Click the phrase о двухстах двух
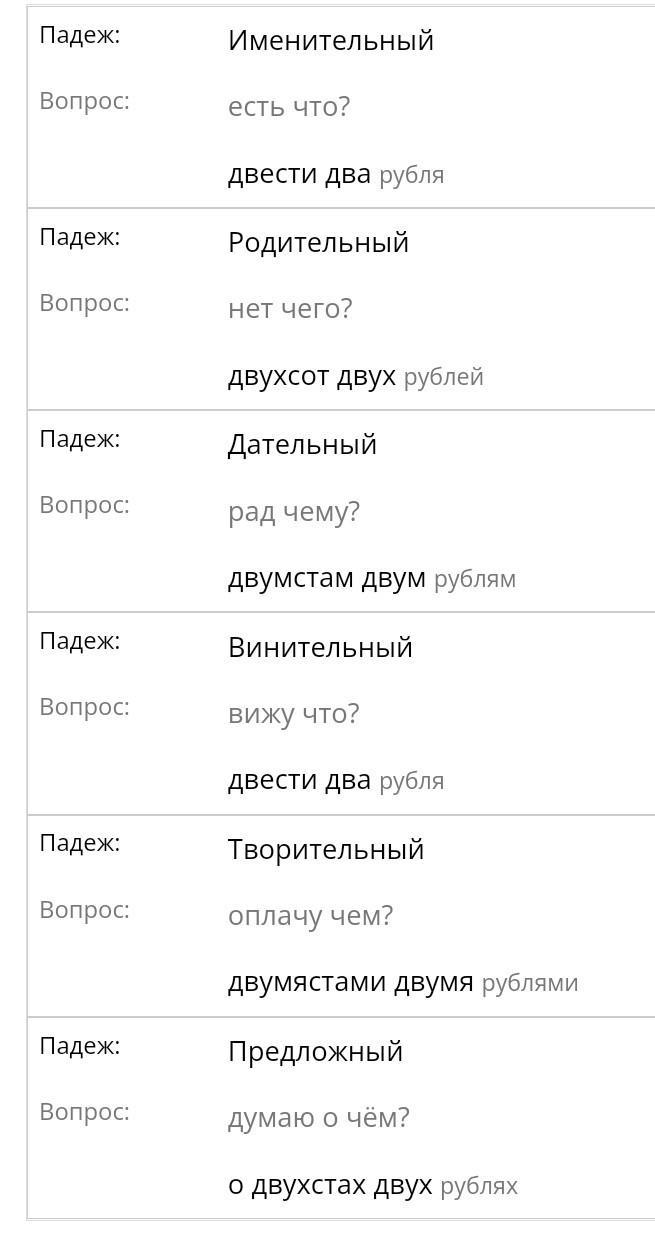The image size is (655, 1233). (x=330, y=1185)
